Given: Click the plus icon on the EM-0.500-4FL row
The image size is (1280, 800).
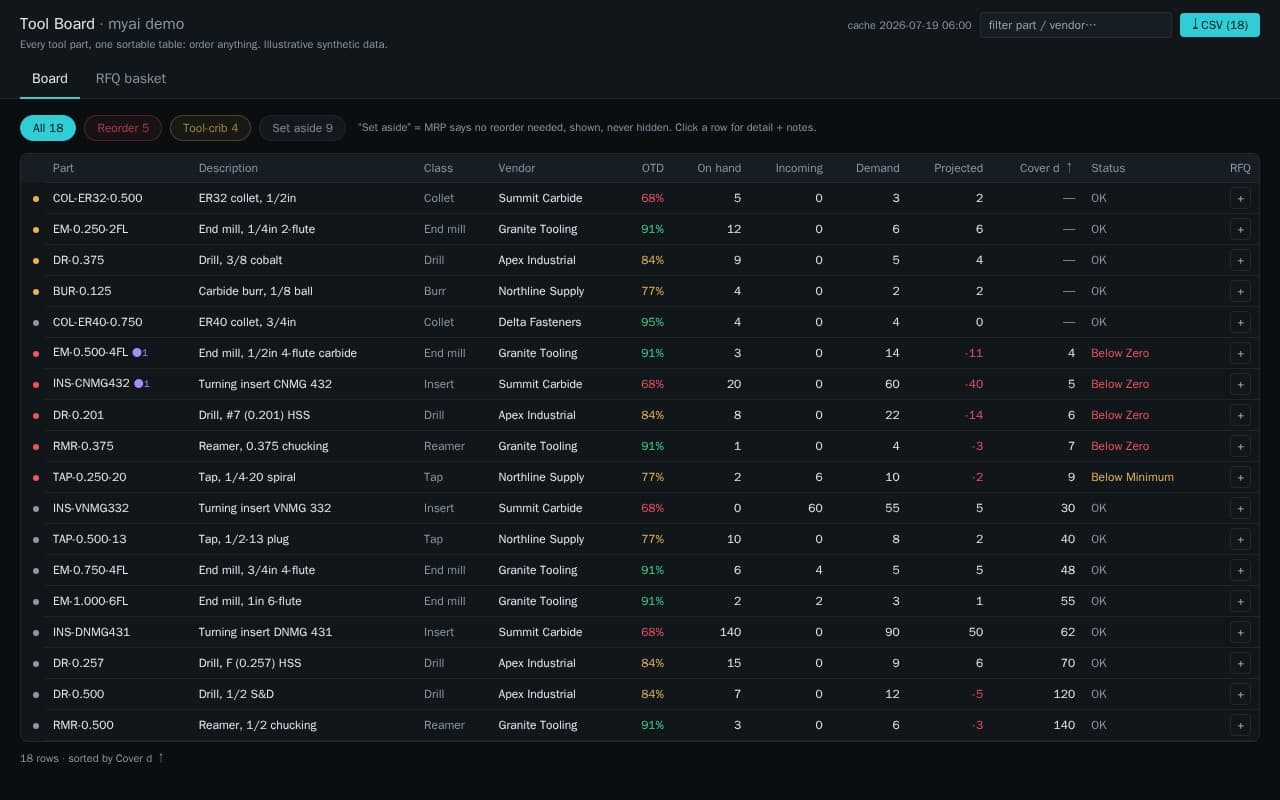Looking at the screenshot, I should point(1240,353).
